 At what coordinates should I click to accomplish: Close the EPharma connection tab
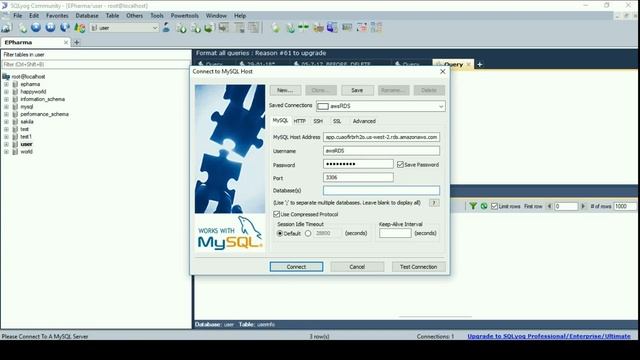66,42
